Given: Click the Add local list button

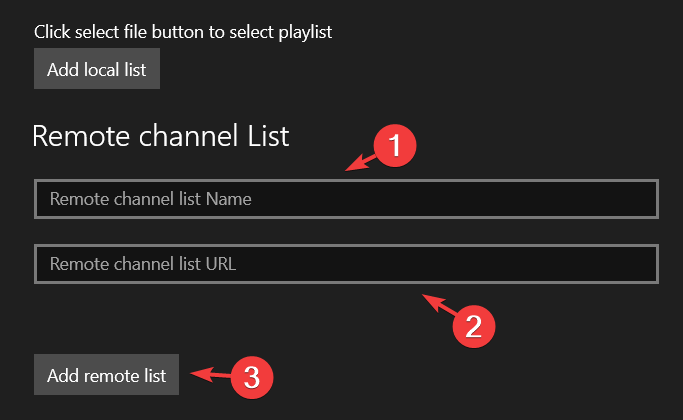Looking at the screenshot, I should (x=97, y=69).
